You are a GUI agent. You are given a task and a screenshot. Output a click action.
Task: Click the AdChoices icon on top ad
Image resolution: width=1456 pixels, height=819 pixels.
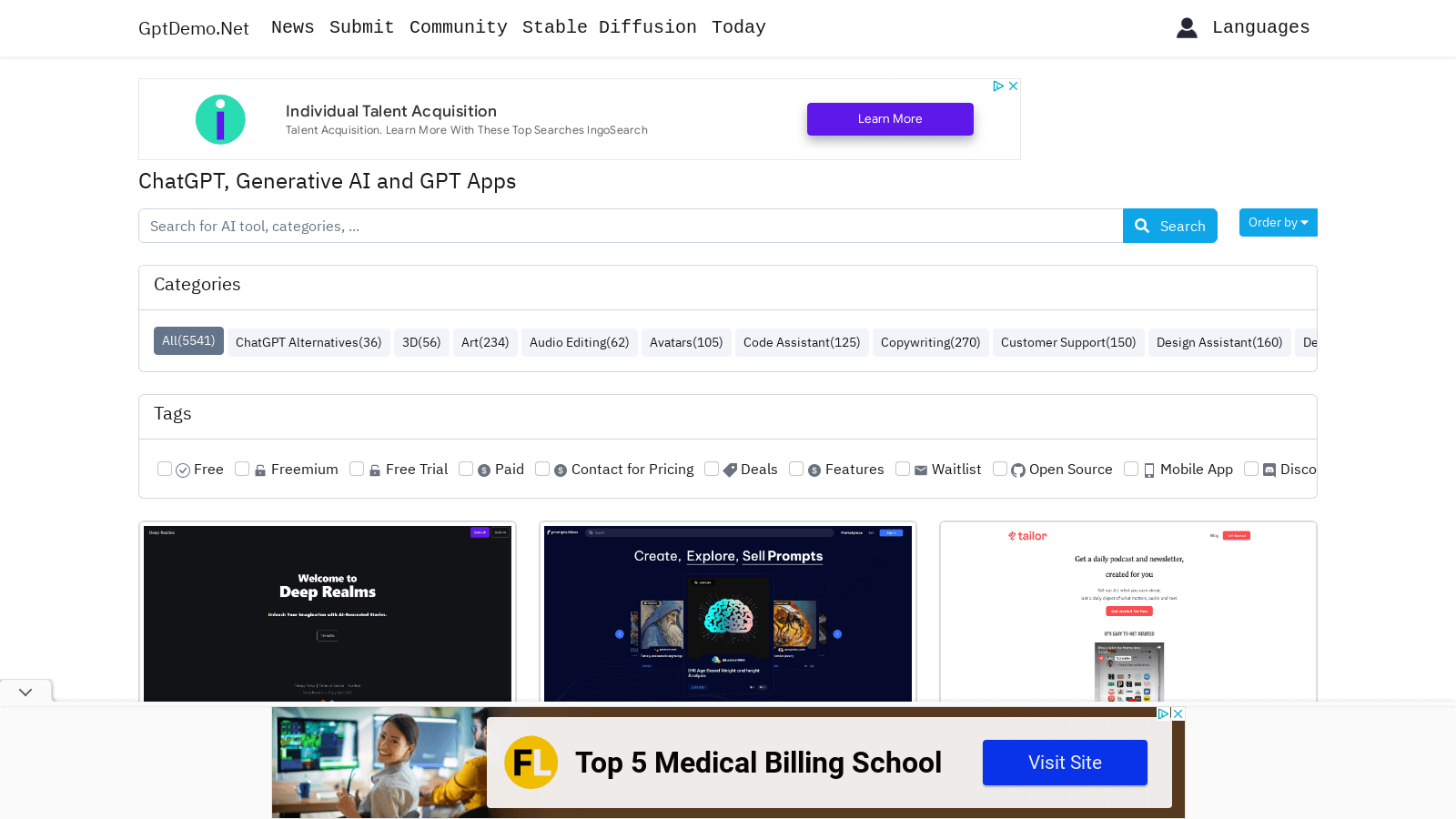tap(998, 86)
